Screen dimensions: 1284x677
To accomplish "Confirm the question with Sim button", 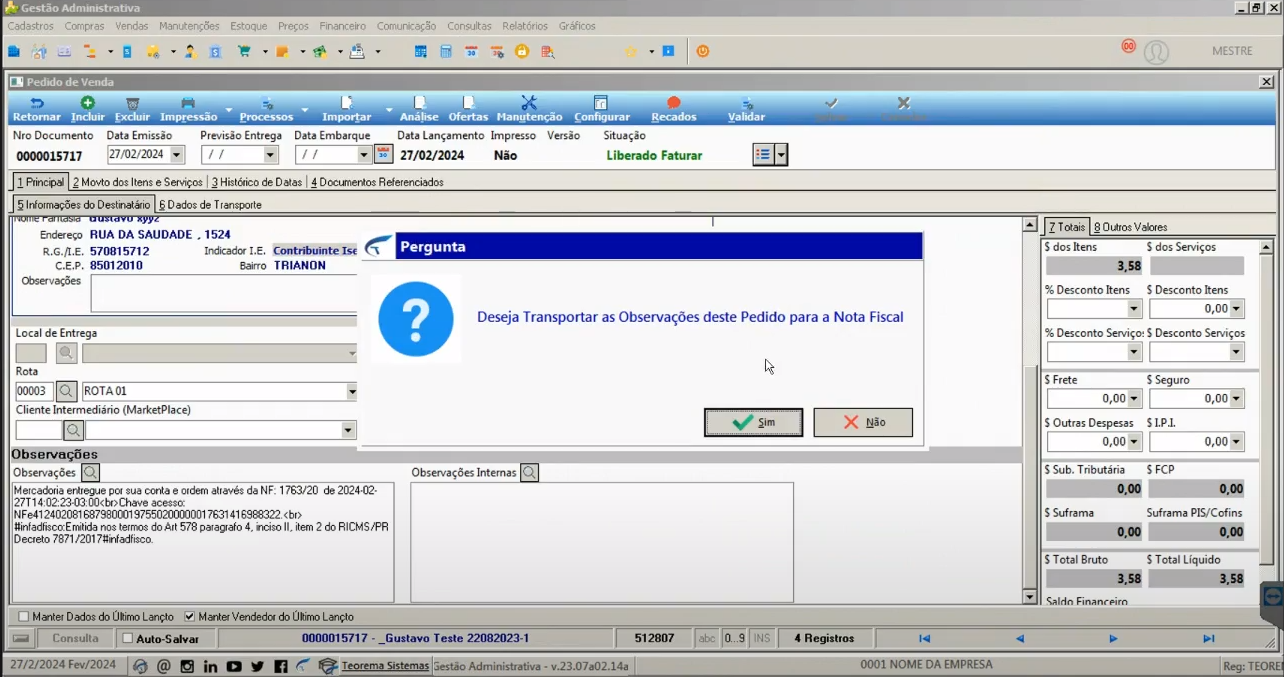I will click(753, 423).
